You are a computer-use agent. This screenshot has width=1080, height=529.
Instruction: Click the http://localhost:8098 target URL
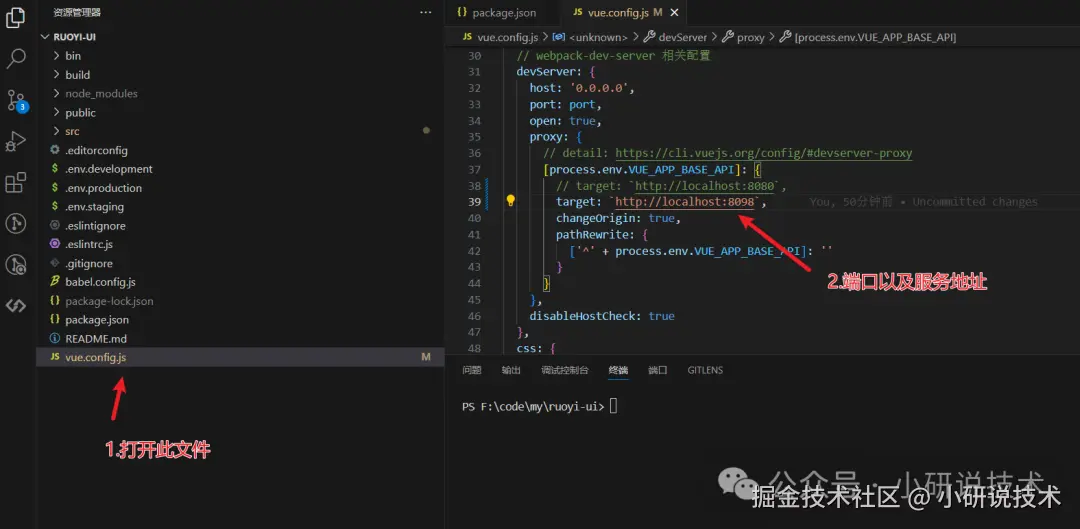pos(687,202)
